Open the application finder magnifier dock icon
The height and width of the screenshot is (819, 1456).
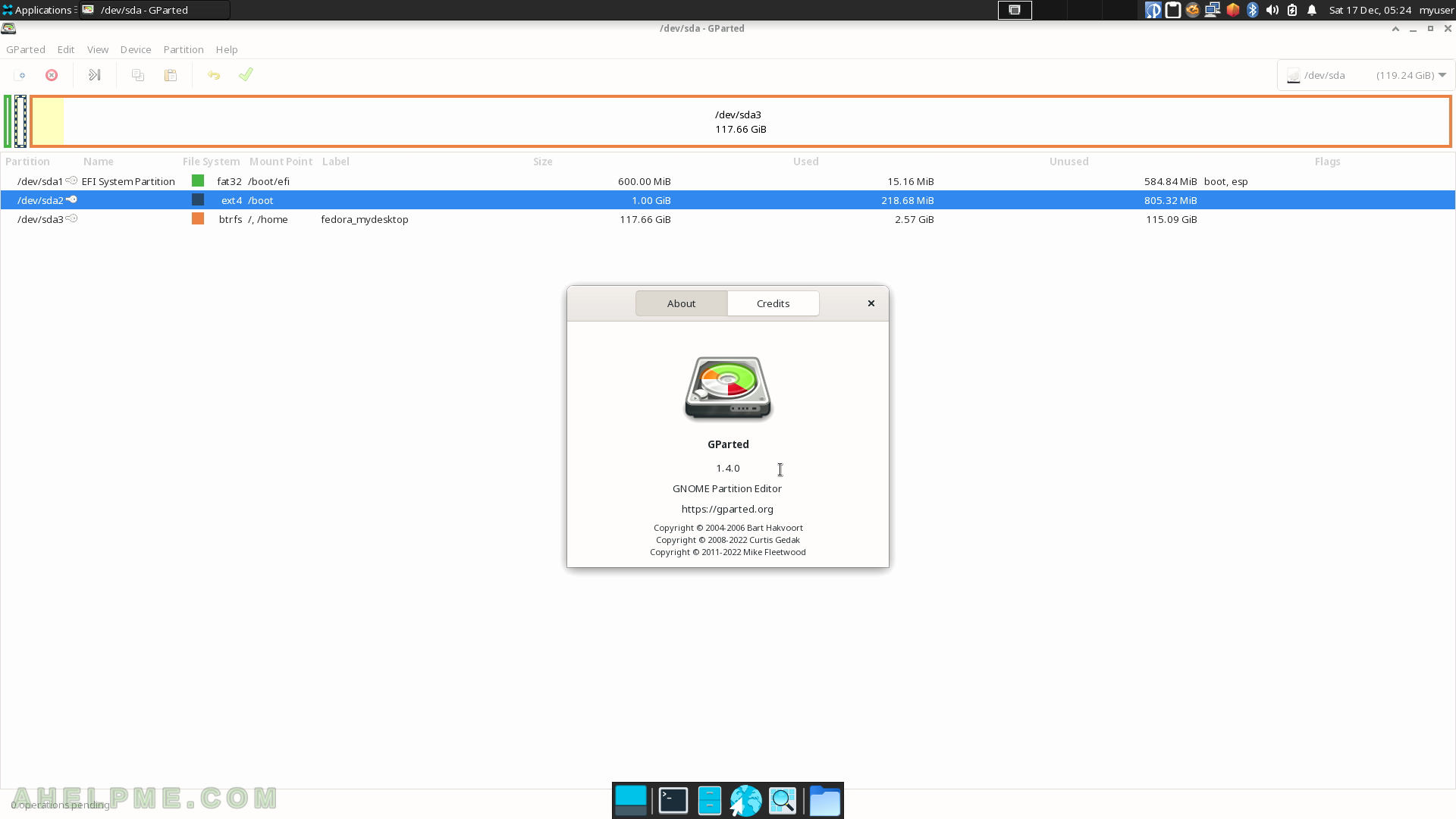783,801
